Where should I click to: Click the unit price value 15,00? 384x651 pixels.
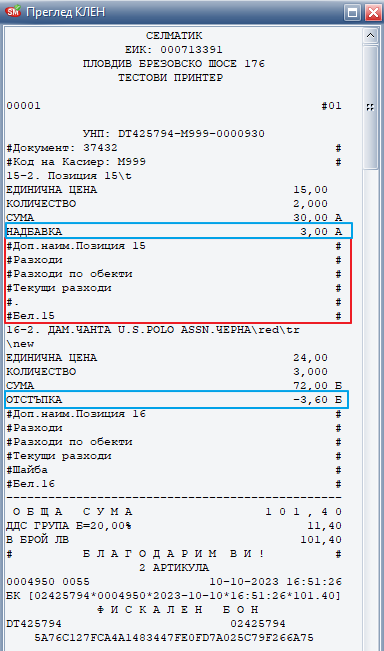click(x=311, y=190)
